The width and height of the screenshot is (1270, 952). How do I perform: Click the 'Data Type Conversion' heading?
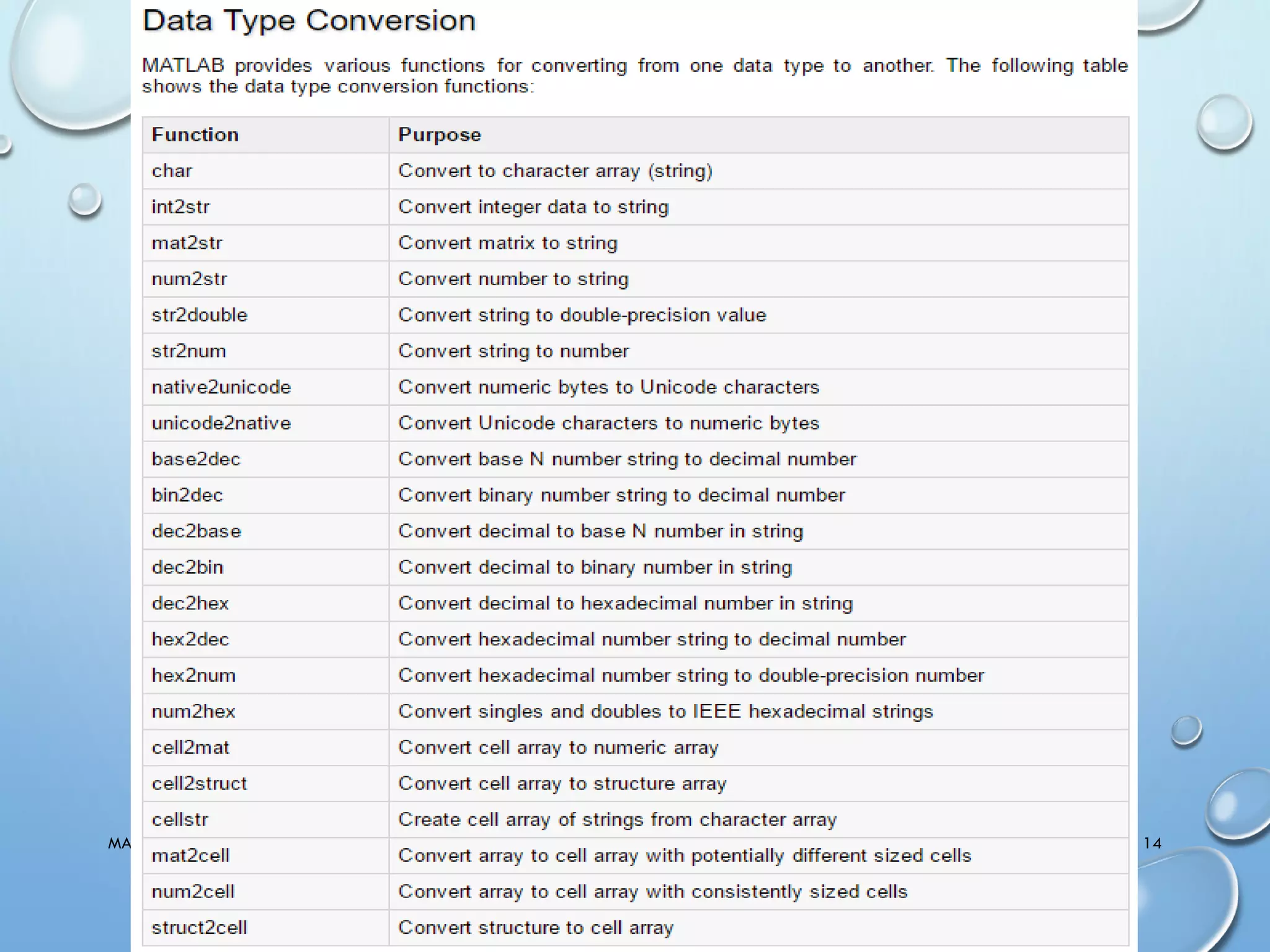pos(309,21)
